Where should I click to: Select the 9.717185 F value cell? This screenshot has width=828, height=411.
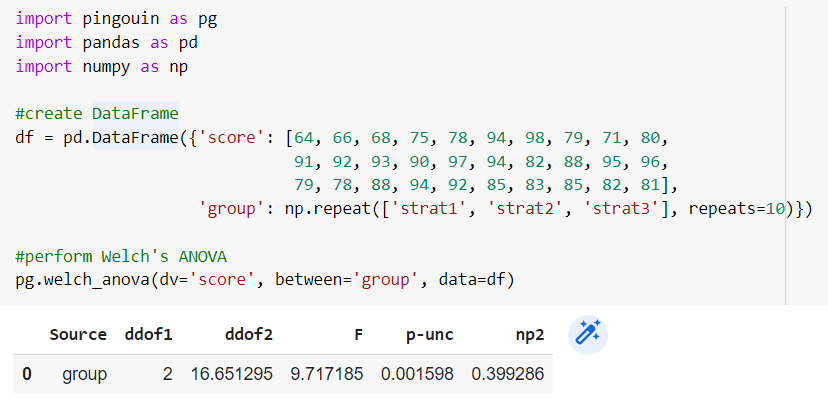click(x=327, y=374)
